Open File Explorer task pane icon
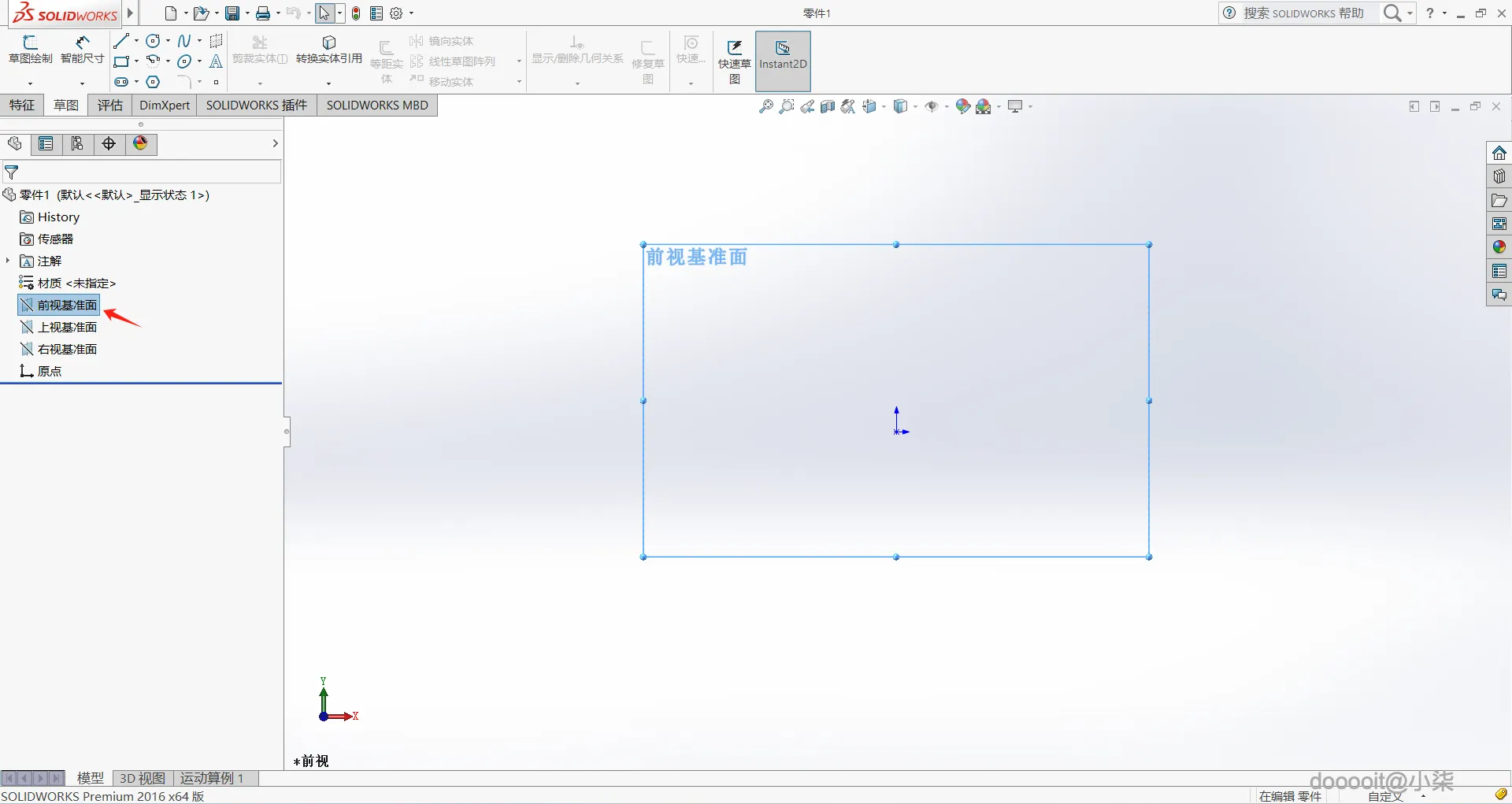The width and height of the screenshot is (1512, 804). pyautogui.click(x=1499, y=200)
